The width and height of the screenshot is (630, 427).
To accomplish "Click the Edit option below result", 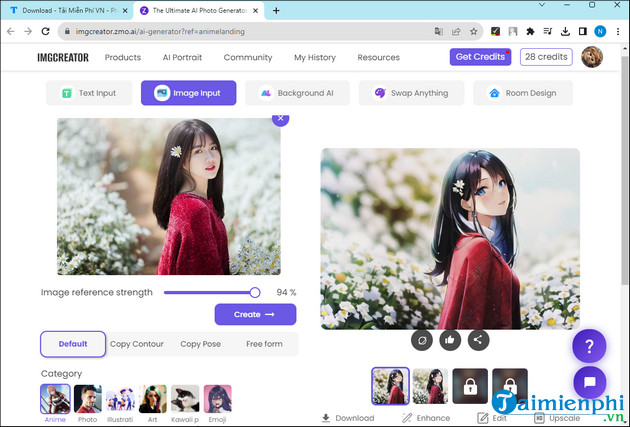I will [x=492, y=418].
